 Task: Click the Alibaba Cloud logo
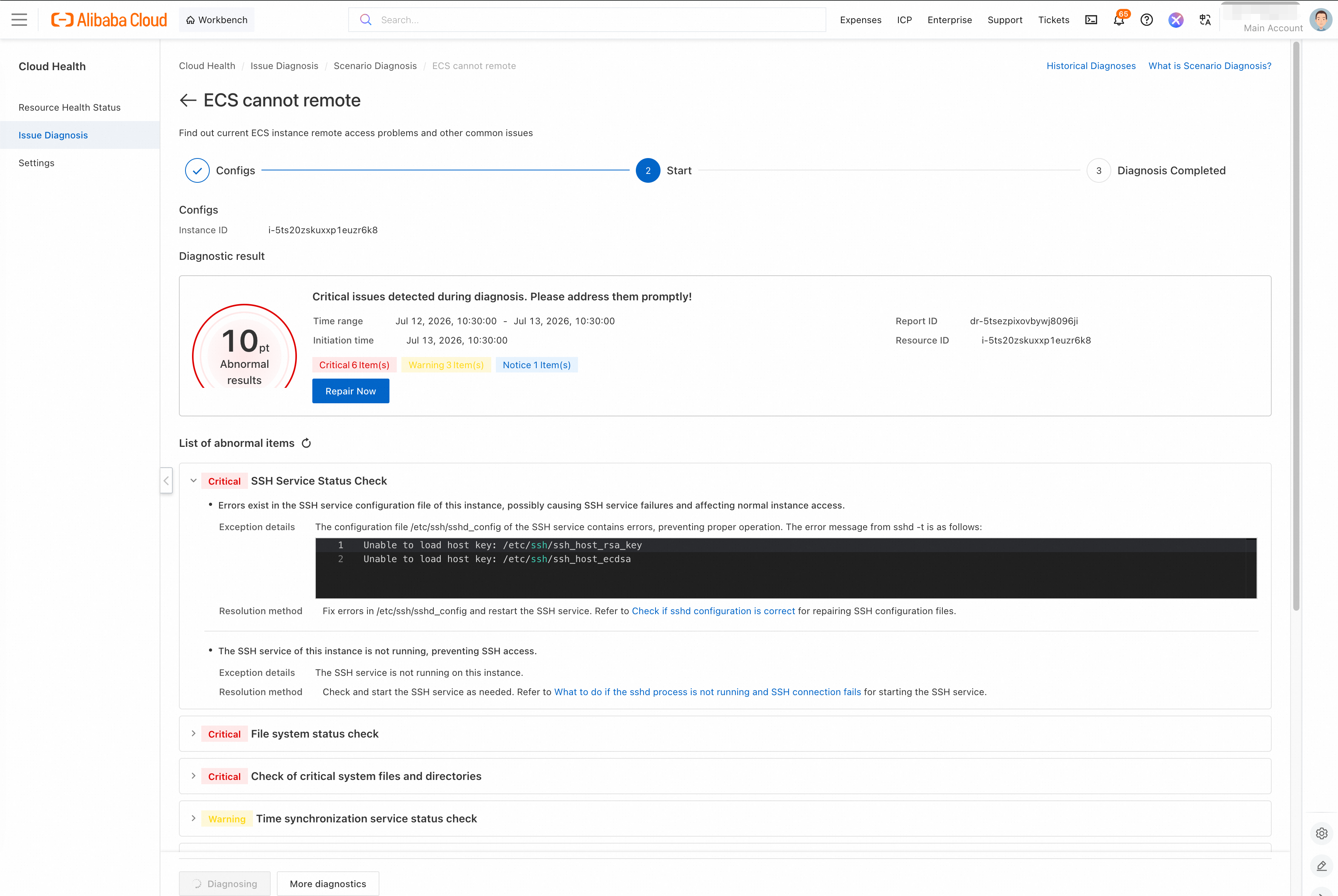click(x=109, y=20)
